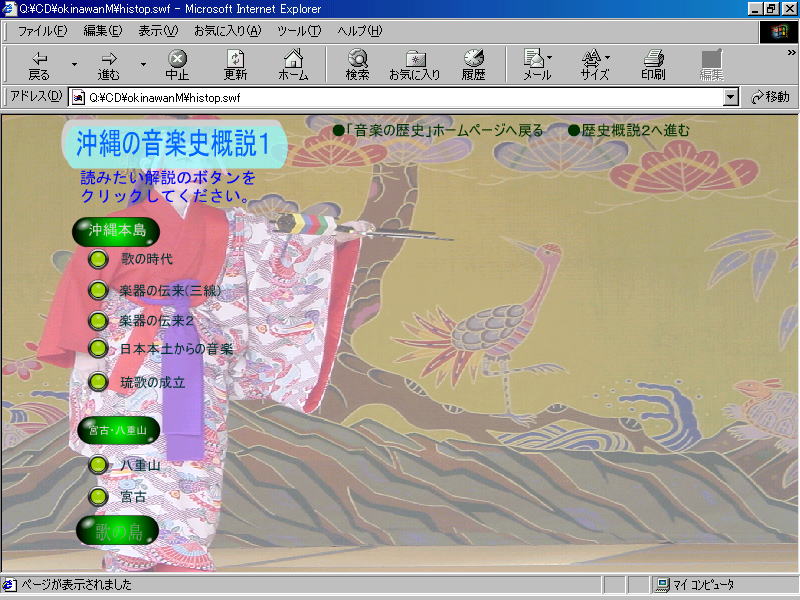Click the ページが表示されました status text
This screenshot has height=600, width=800.
point(76,585)
